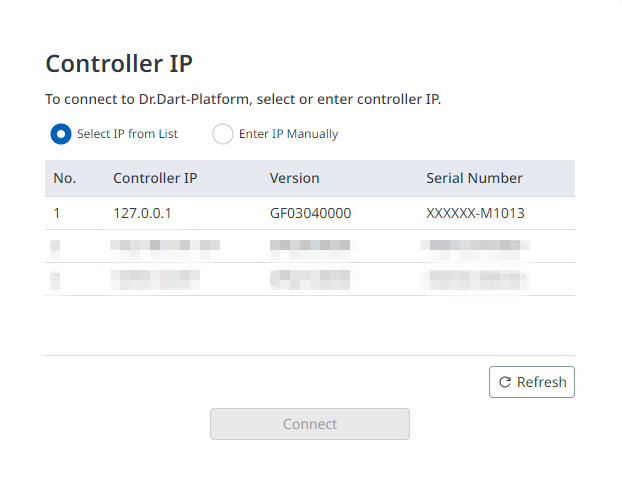
Task: Click the "Controller IP" column header
Action: pyautogui.click(x=155, y=178)
